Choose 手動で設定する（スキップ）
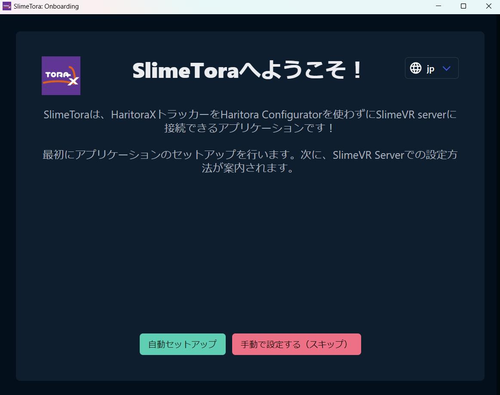500x395 pixels. [296, 344]
